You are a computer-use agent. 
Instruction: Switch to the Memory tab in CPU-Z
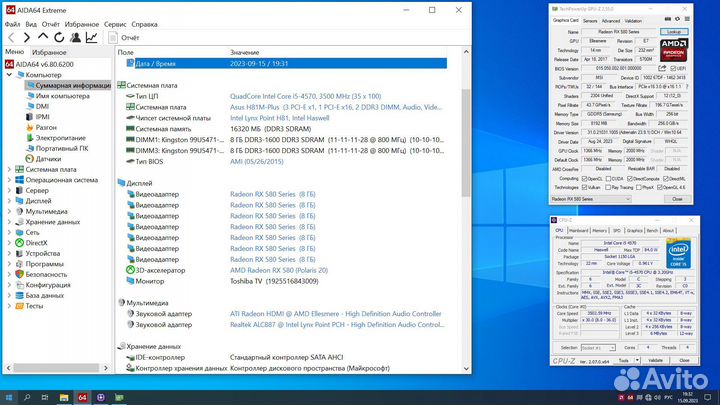tap(600, 231)
